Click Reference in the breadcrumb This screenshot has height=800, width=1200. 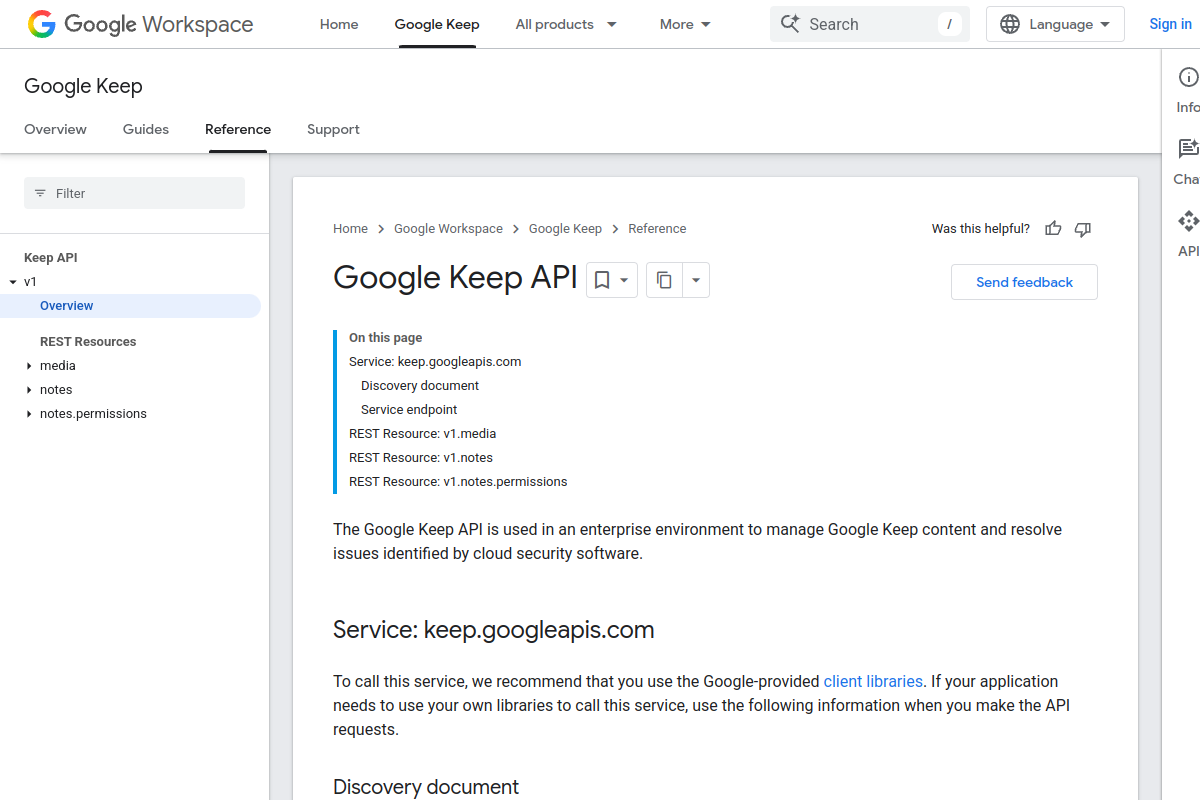[x=657, y=229]
